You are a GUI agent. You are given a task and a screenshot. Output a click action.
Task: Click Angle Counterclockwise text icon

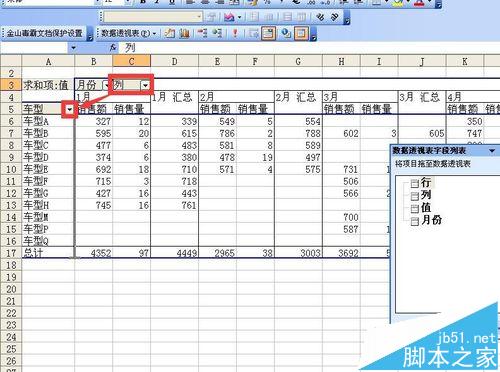335,17
